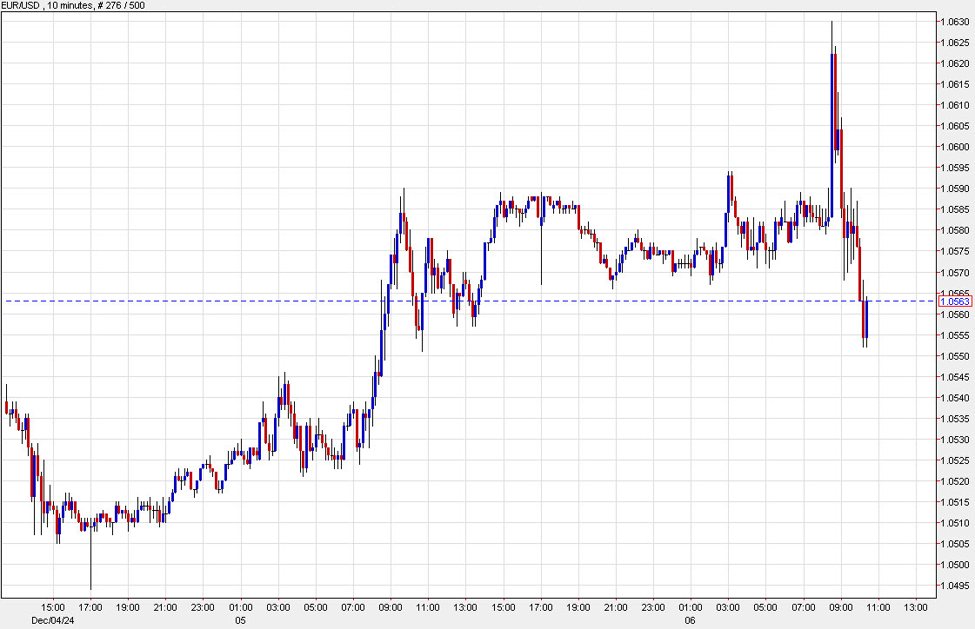Select the 1.0505 price axis label
Viewport: 975px width, 629px height.
954,544
